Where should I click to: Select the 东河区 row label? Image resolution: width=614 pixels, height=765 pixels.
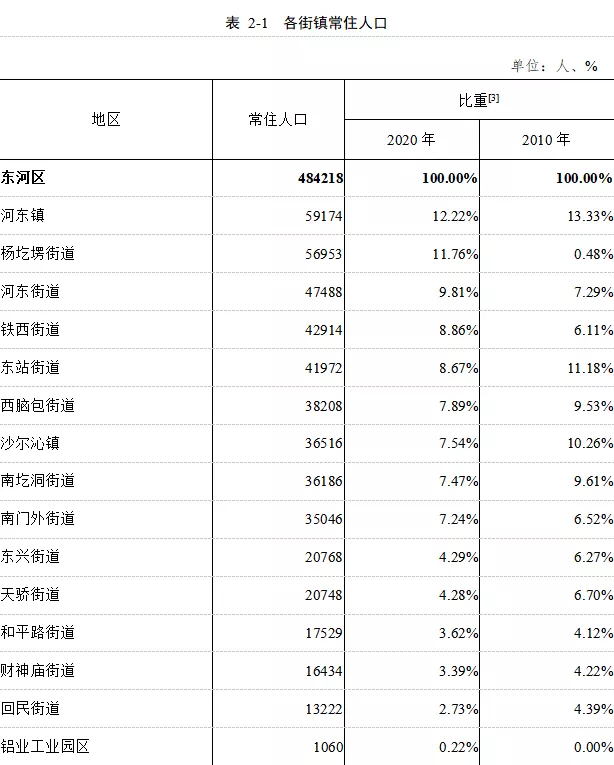coord(24,178)
